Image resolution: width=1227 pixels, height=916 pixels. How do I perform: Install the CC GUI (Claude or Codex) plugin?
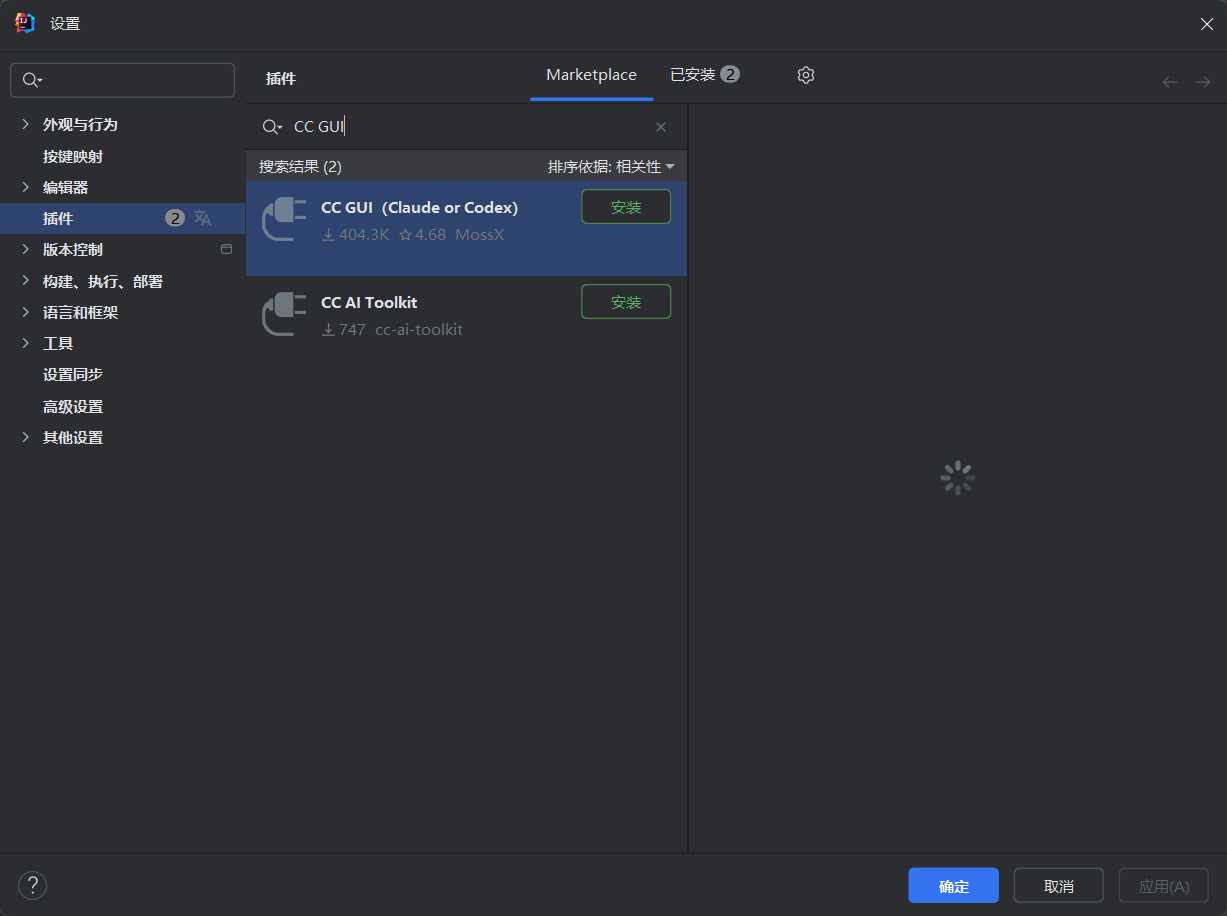pos(626,207)
